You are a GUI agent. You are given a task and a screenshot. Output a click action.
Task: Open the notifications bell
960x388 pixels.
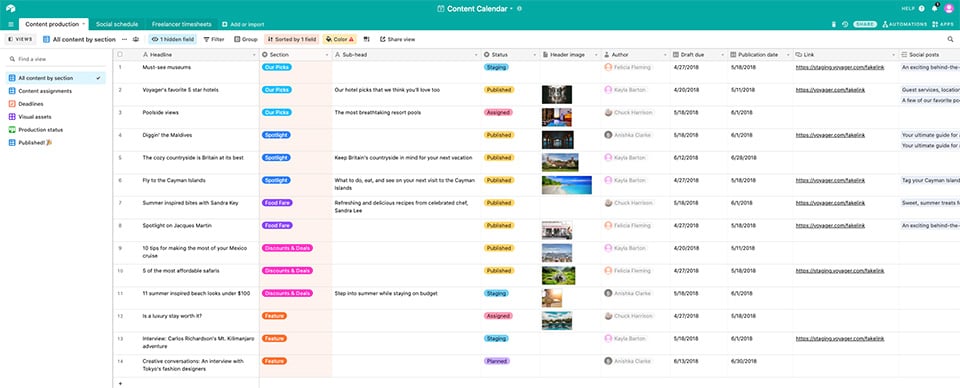(x=935, y=9)
